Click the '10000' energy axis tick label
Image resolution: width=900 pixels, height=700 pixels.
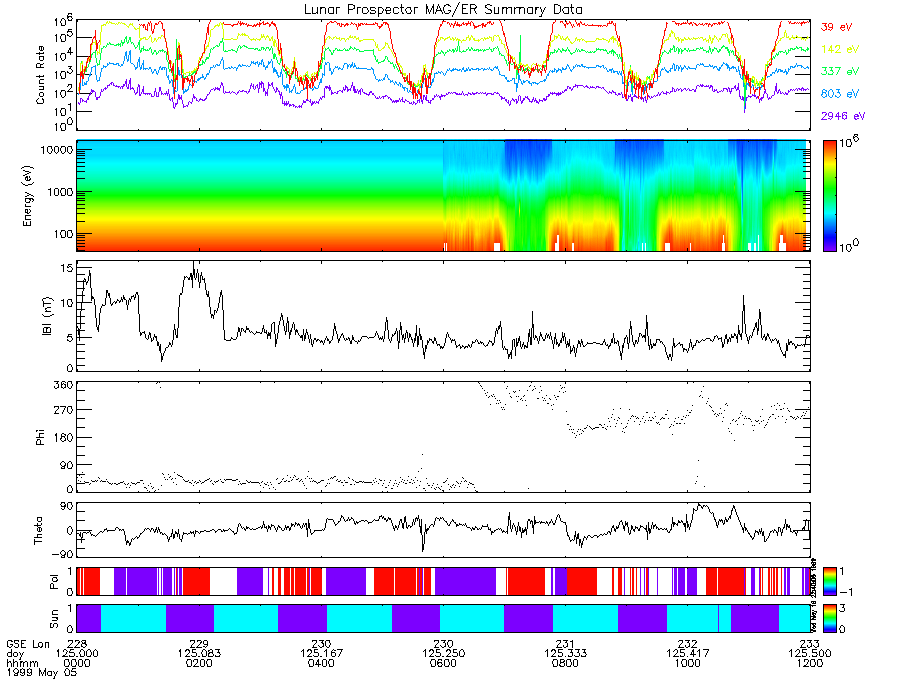tap(55, 150)
